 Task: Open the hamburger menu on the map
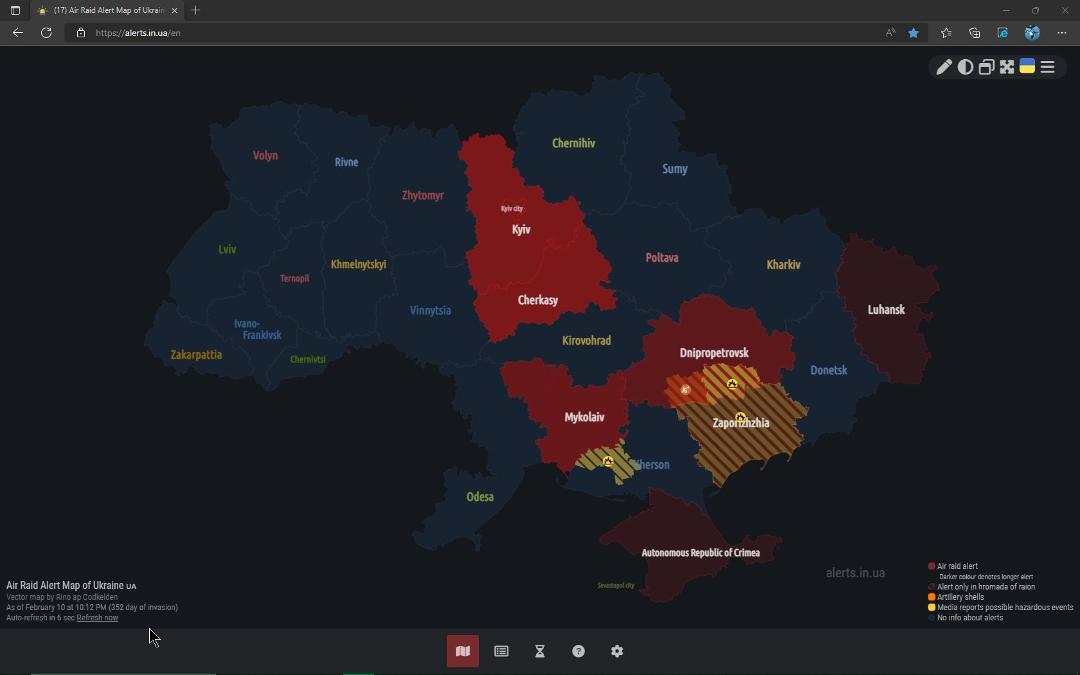click(x=1048, y=67)
